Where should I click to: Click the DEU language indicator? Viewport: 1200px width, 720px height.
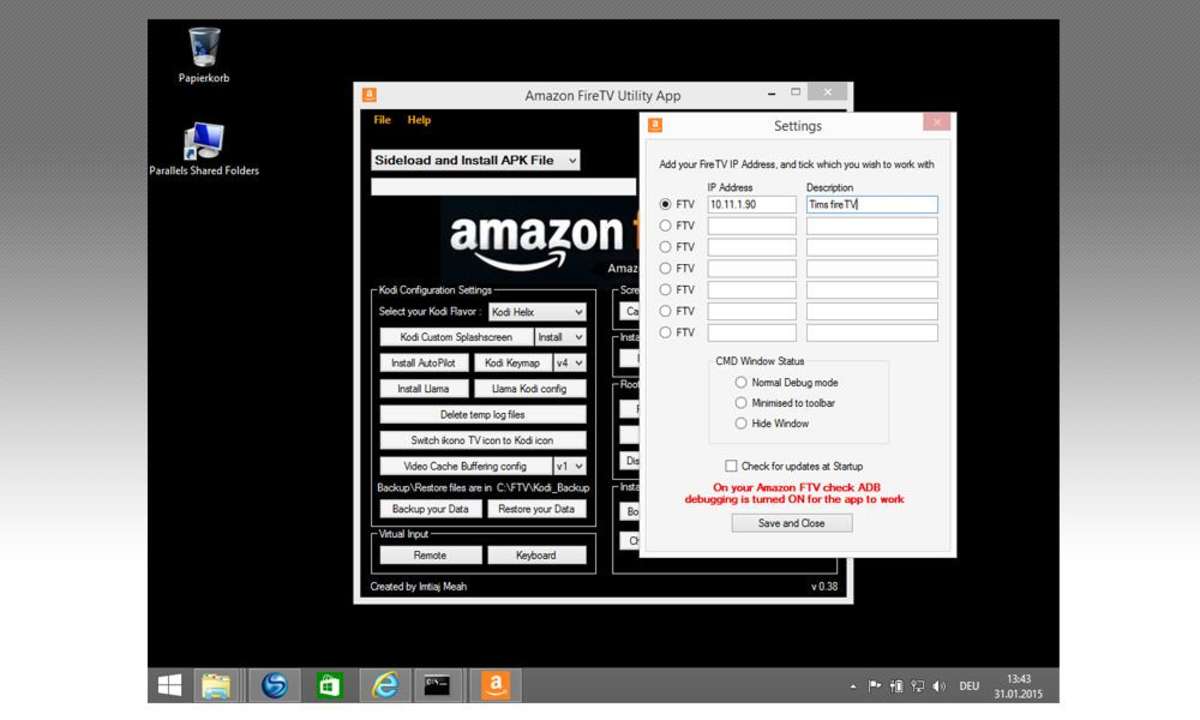(x=969, y=687)
